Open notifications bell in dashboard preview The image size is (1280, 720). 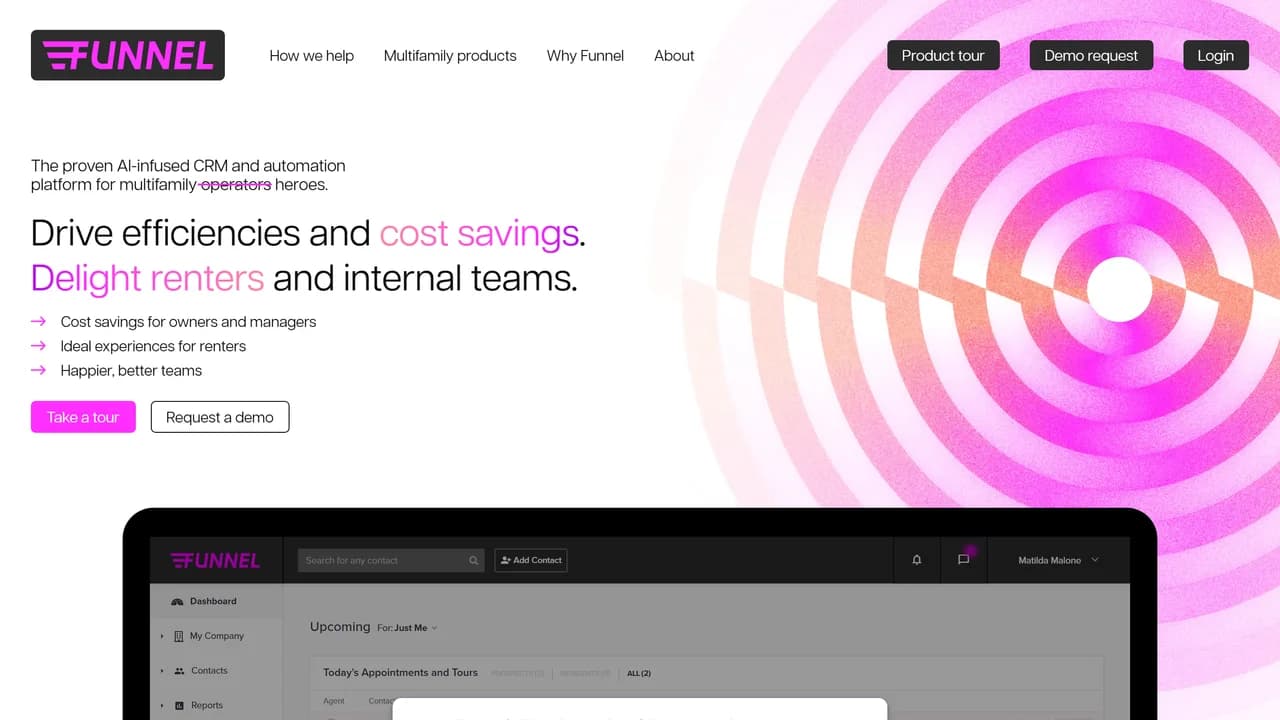(917, 560)
